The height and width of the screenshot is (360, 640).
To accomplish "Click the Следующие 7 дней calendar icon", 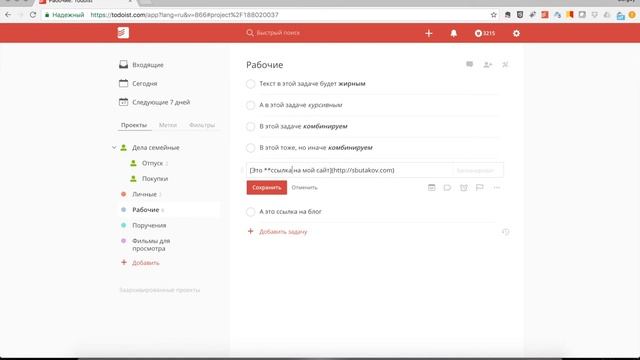I will [x=123, y=102].
